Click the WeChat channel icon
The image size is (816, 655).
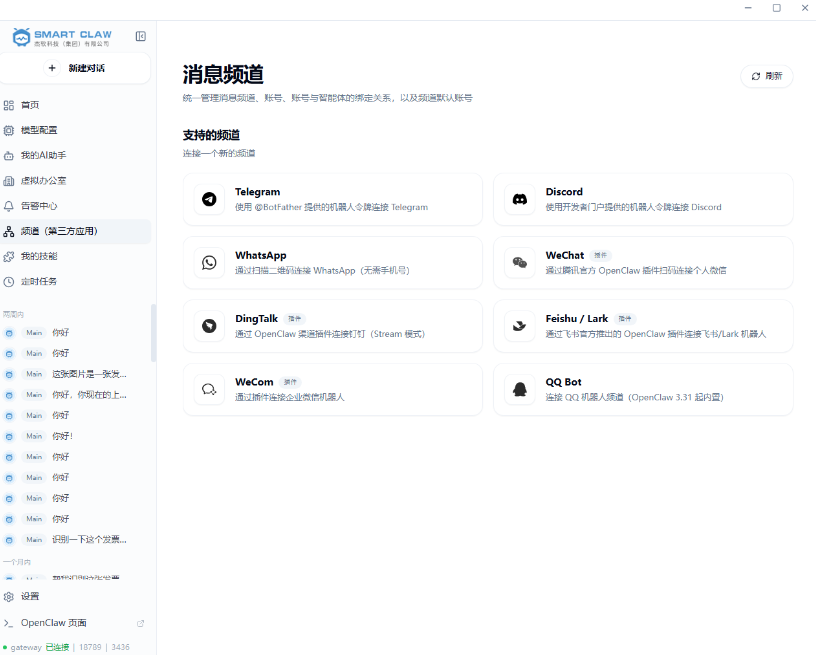click(519, 262)
